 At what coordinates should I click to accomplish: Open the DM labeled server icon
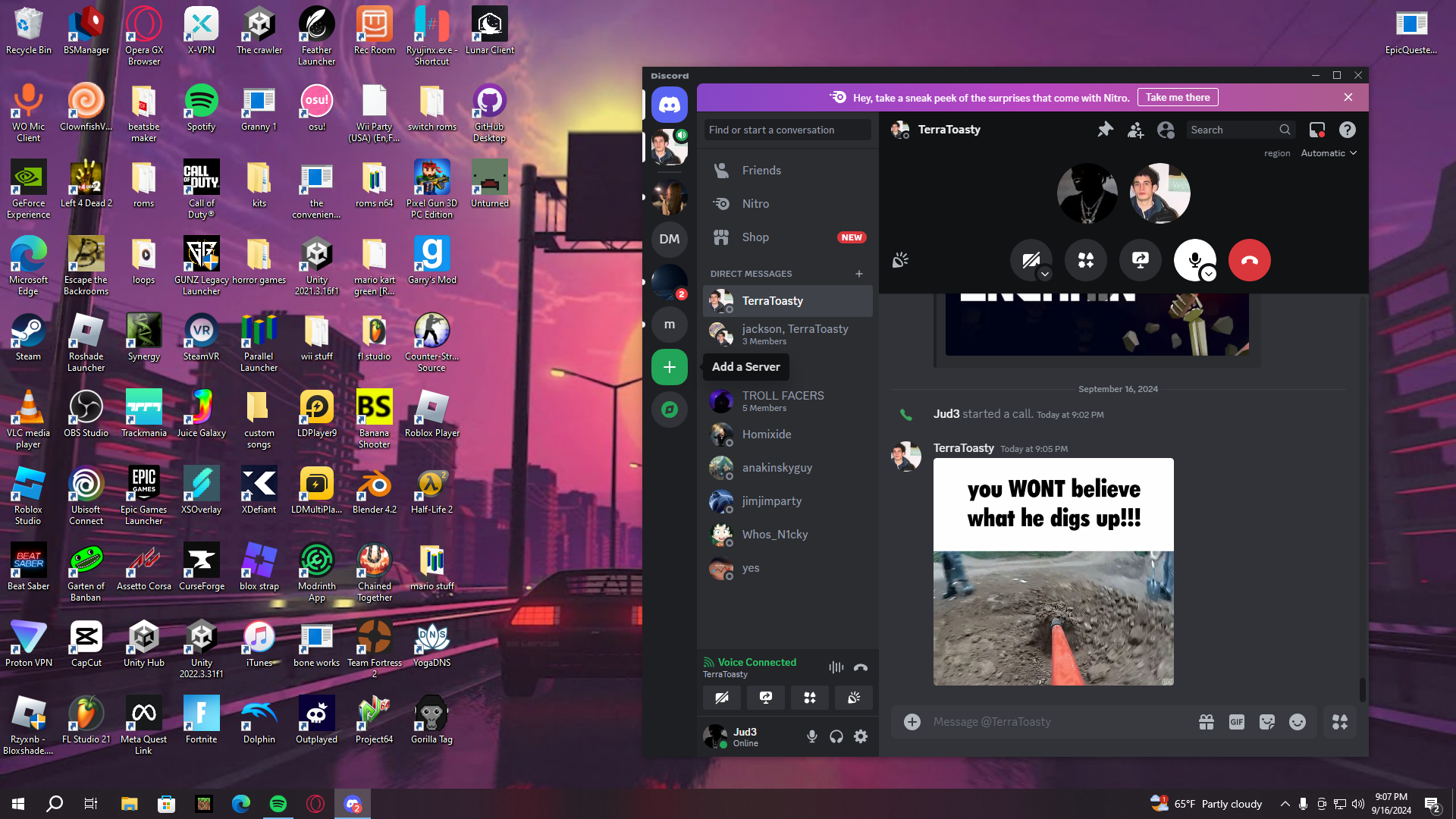click(x=669, y=239)
